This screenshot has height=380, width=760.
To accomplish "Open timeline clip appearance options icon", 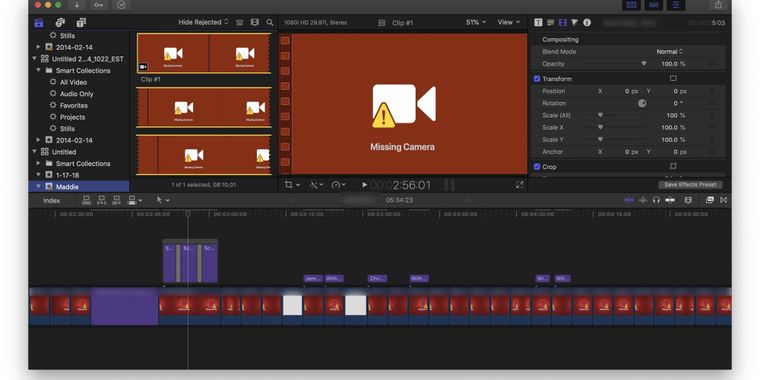I will tap(688, 200).
